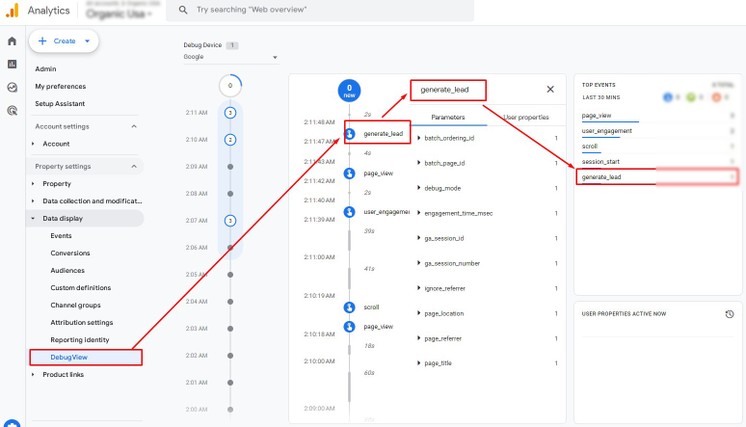746x427 pixels.
Task: Click the scroll event icon in timeline
Action: point(350,307)
